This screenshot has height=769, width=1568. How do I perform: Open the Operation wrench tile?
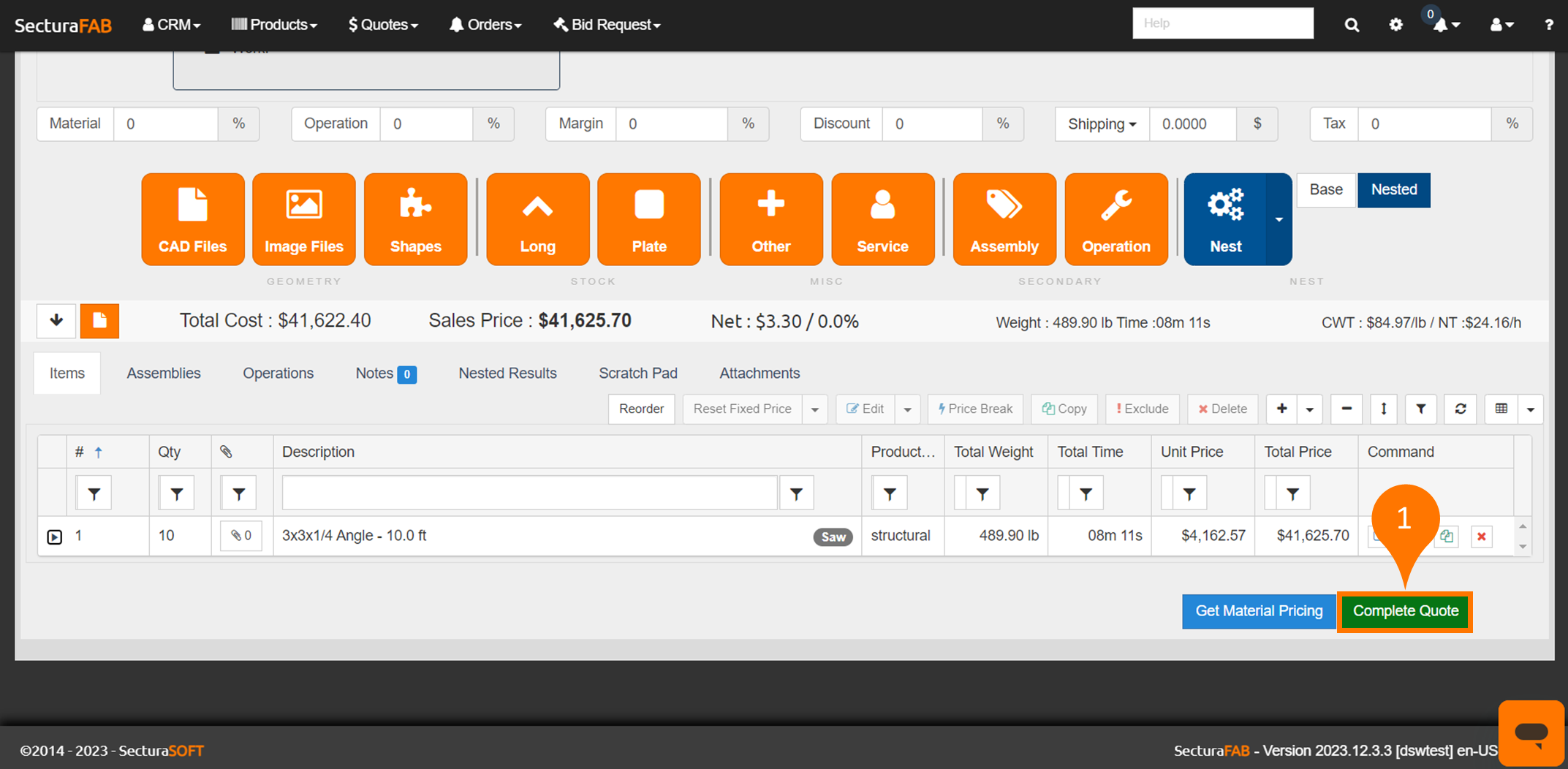pos(1116,219)
